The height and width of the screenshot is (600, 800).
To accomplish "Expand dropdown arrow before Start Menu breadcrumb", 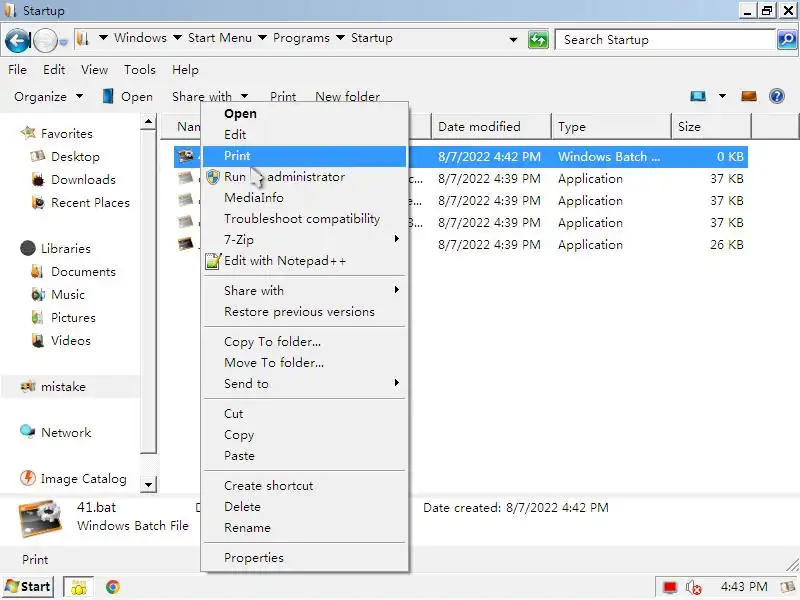I will click(x=177, y=37).
